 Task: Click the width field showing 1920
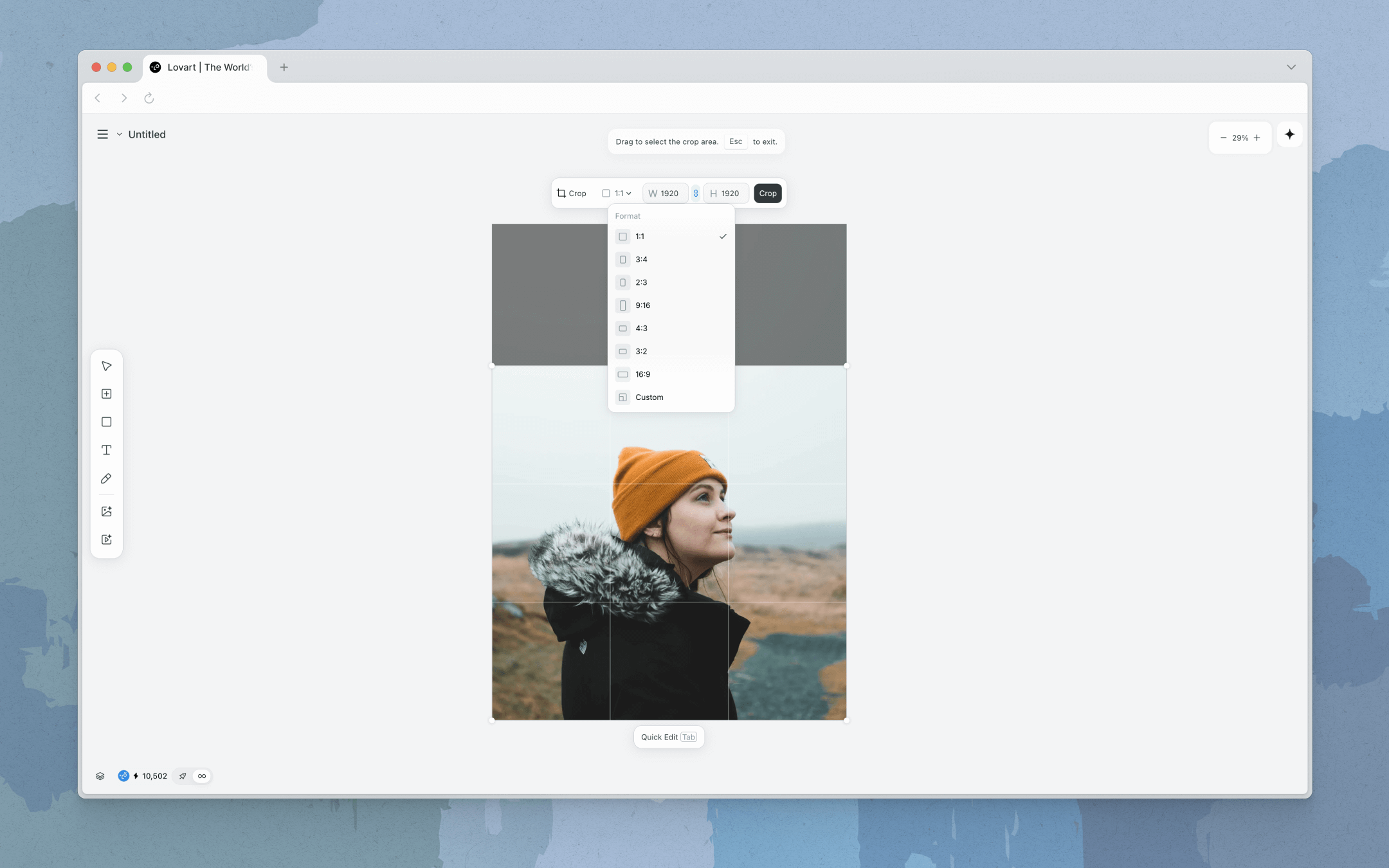pos(665,194)
